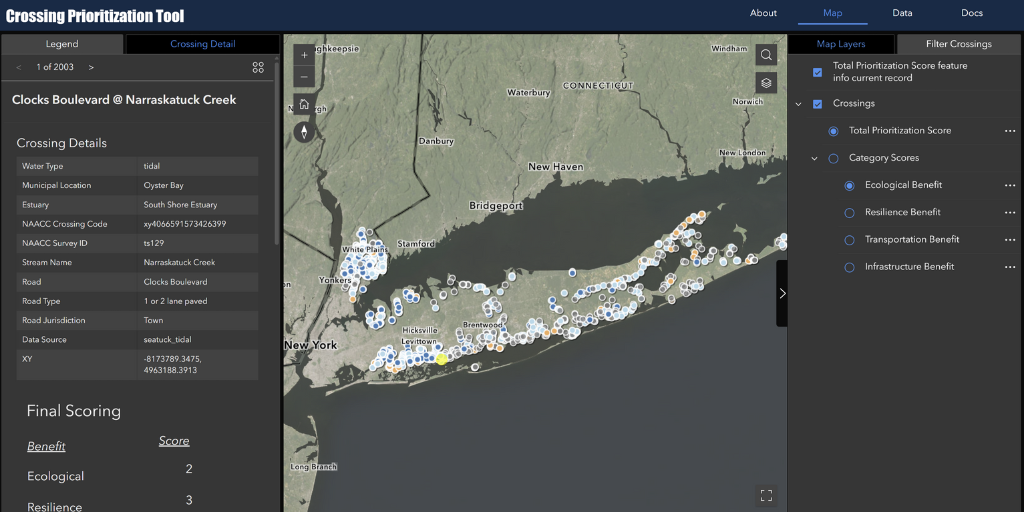Toggle Total Prioritization Score feature info checkbox
Viewport: 1024px width, 512px height.
(x=817, y=72)
